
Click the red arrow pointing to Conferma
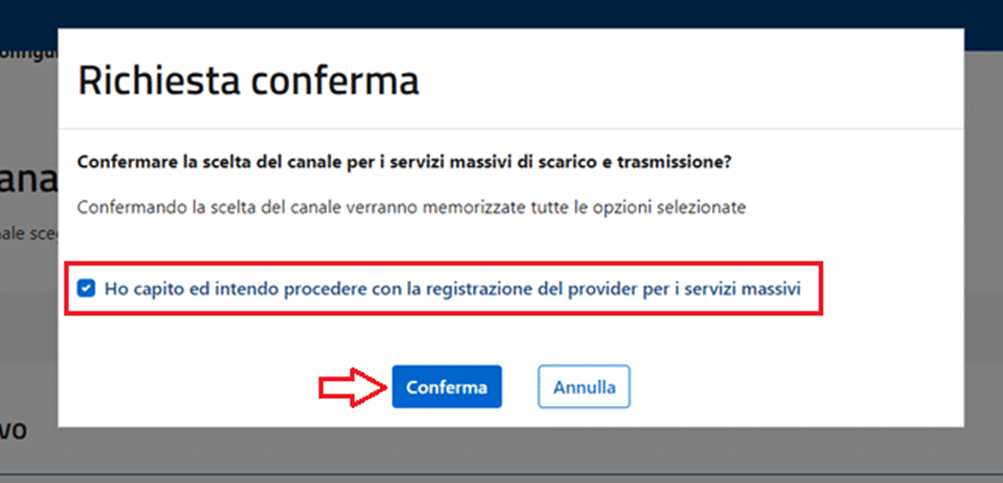[x=352, y=386]
